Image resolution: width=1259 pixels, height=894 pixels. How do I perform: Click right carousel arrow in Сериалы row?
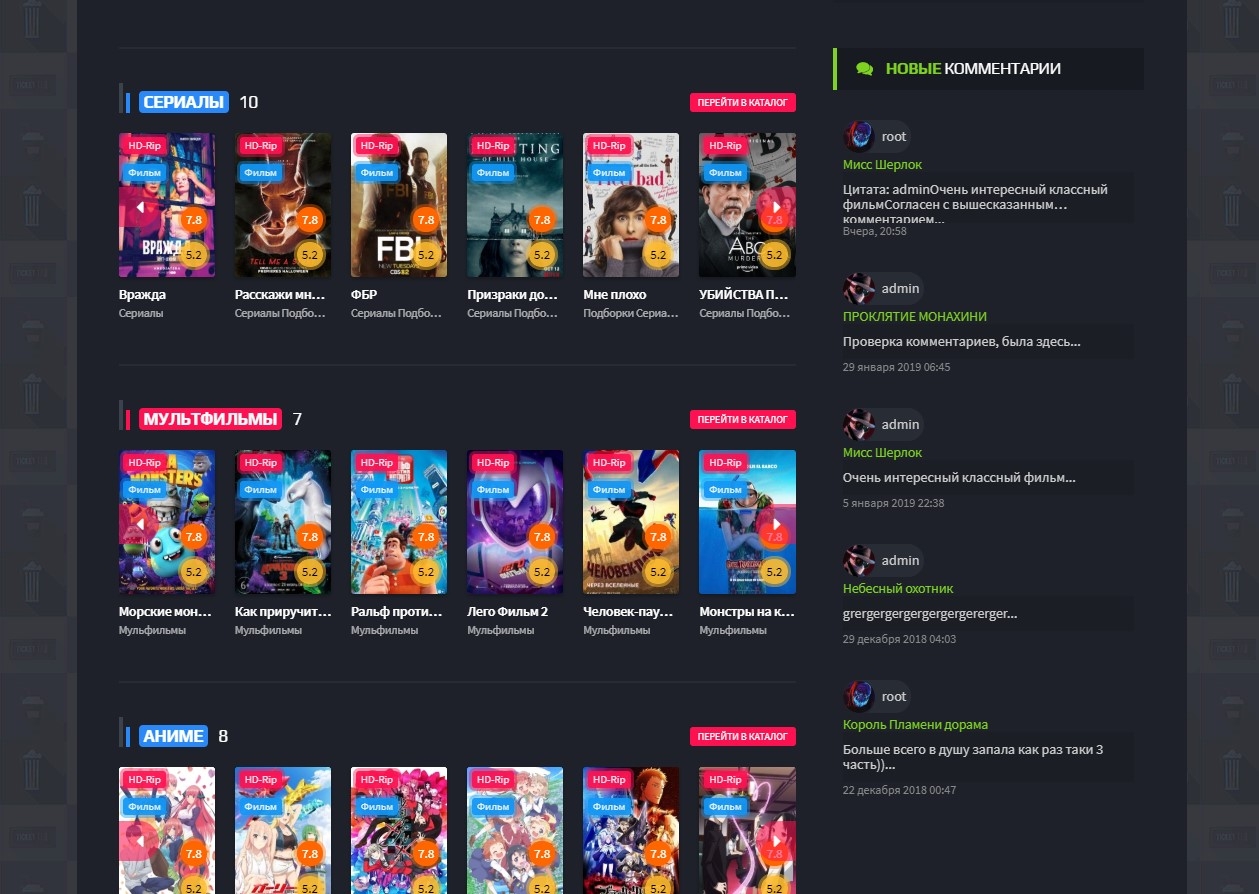pyautogui.click(x=776, y=207)
